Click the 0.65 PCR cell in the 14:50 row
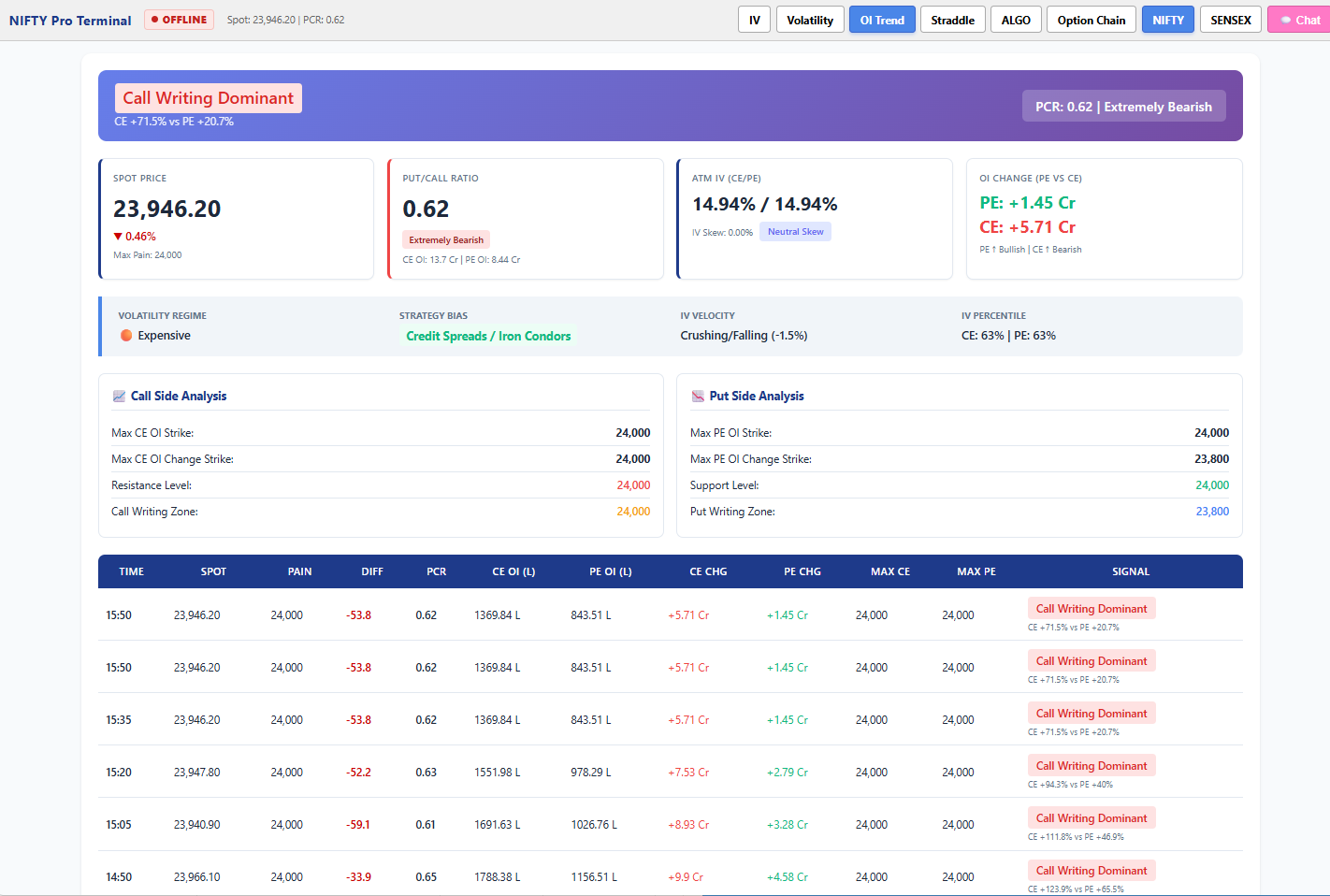 click(426, 877)
